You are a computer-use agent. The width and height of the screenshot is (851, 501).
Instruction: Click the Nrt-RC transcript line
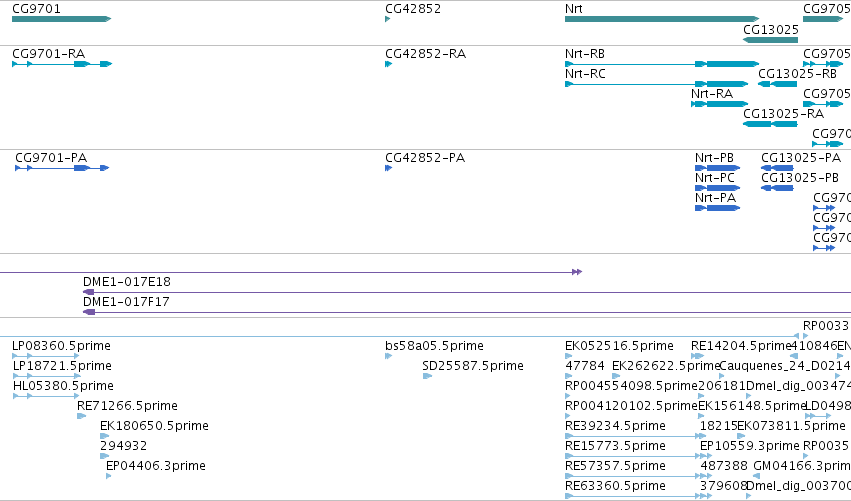click(x=657, y=84)
